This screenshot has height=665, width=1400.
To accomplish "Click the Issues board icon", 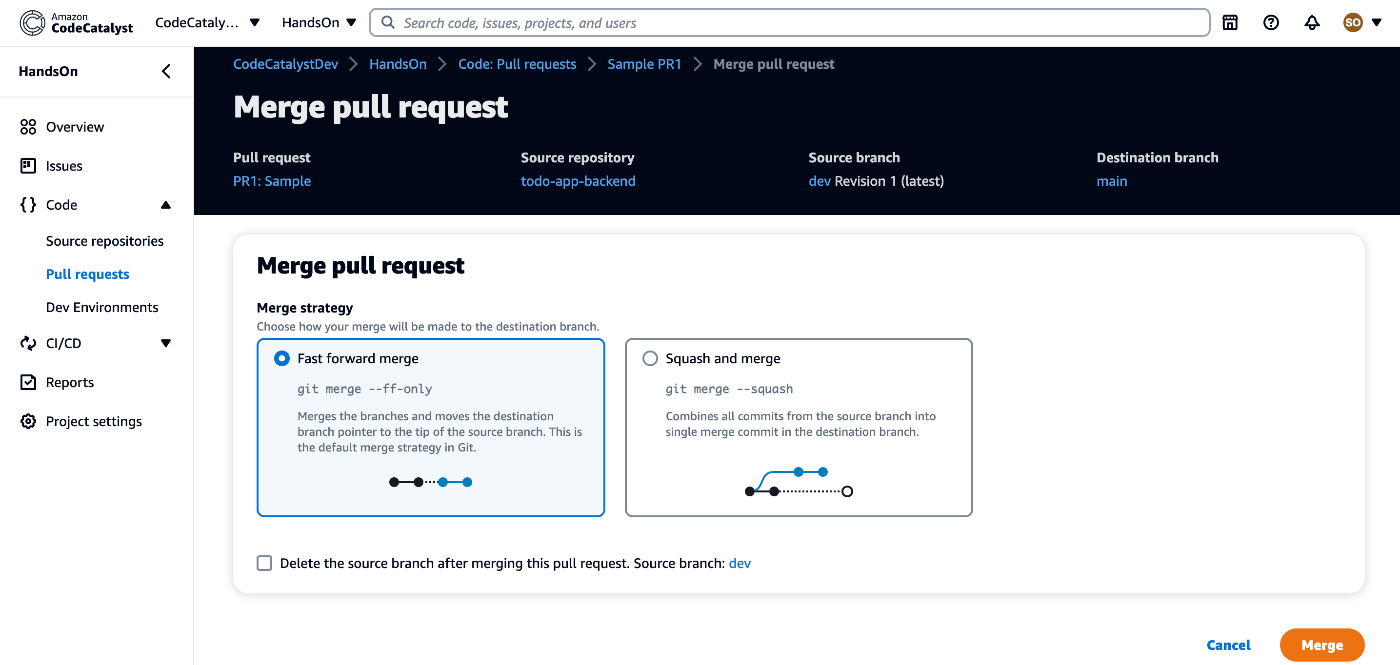I will pyautogui.click(x=28, y=166).
